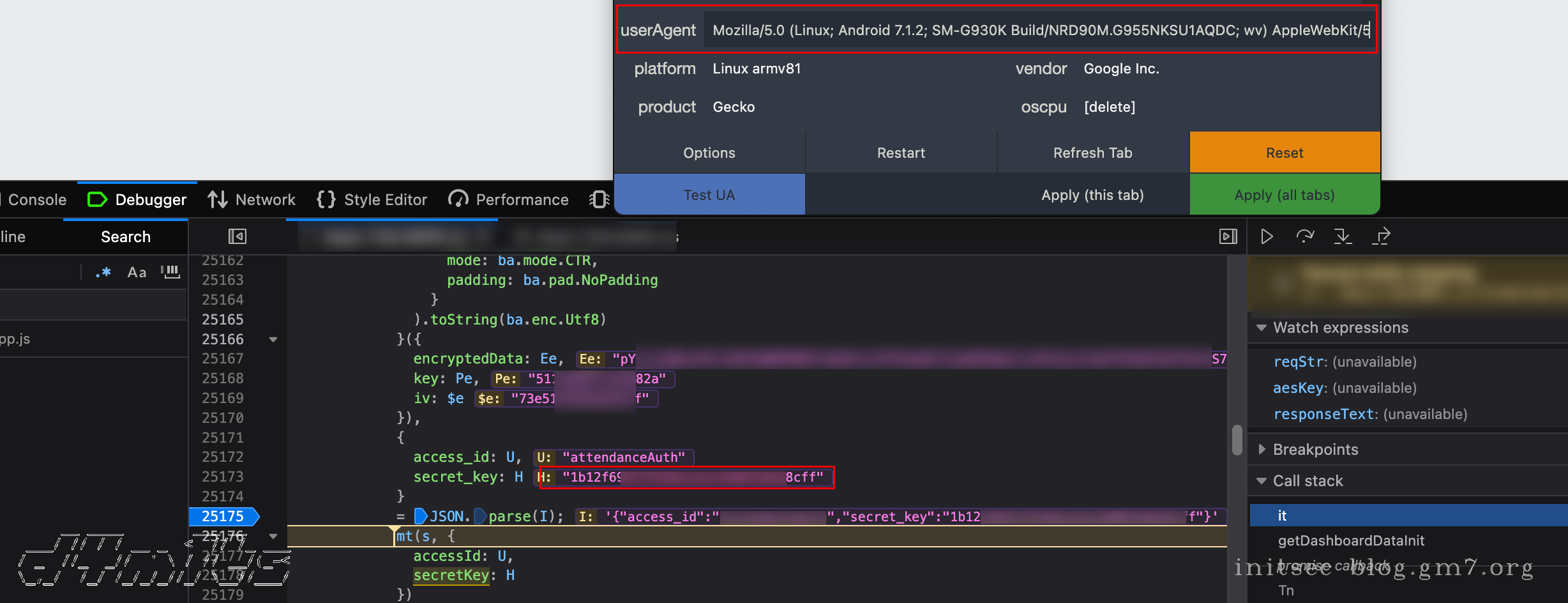The width and height of the screenshot is (1568, 603).
Task: Click the Step Out debugger icon
Action: pos(1381,237)
